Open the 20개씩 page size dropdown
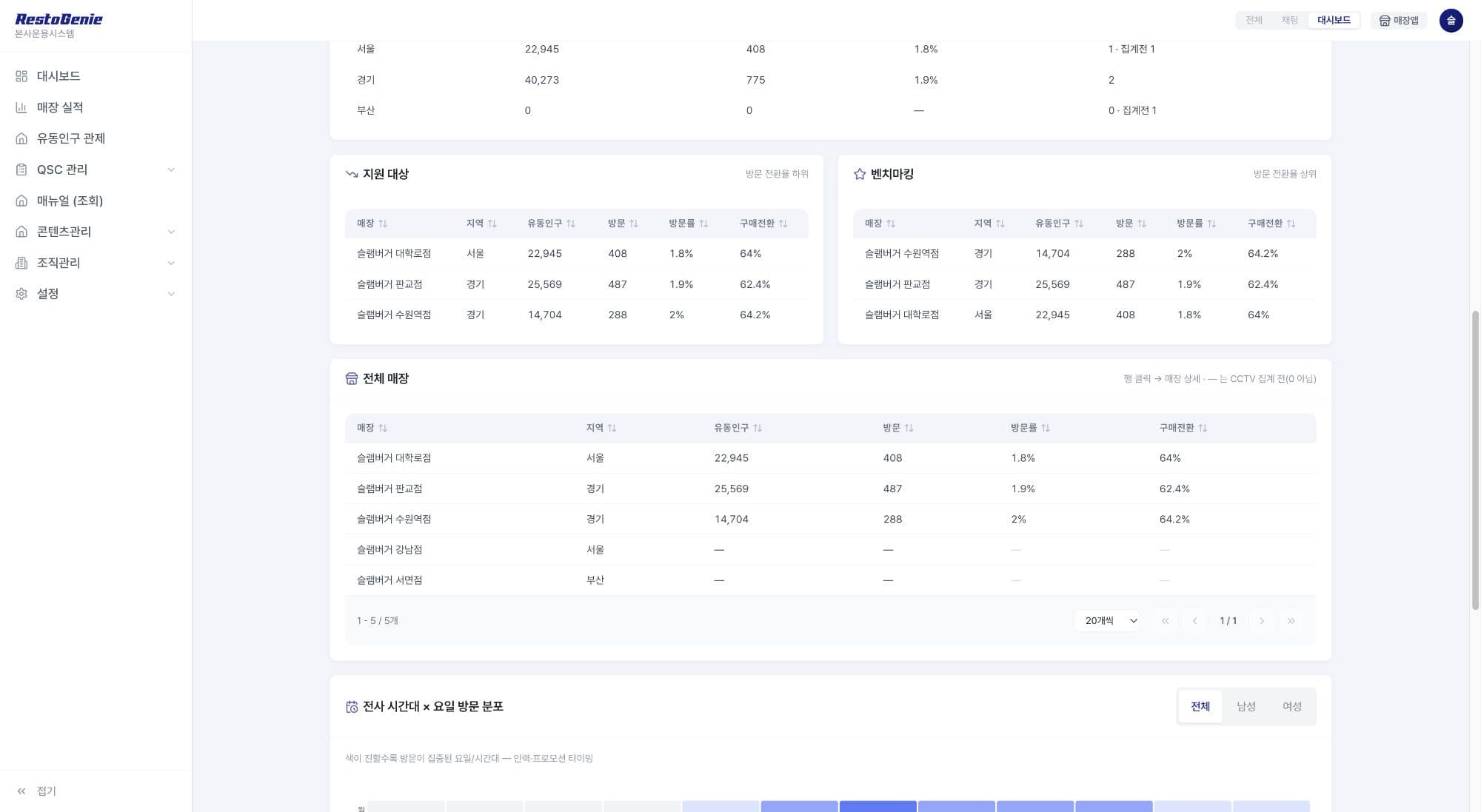This screenshot has height=812, width=1481. click(1107, 621)
